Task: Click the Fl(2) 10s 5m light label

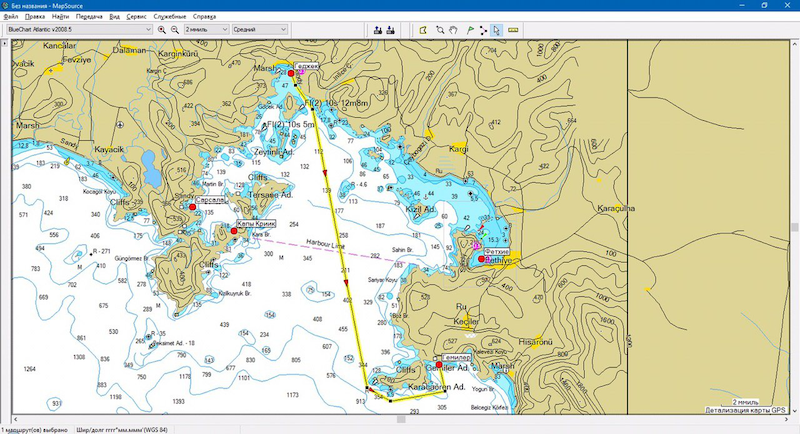Action: (x=290, y=124)
